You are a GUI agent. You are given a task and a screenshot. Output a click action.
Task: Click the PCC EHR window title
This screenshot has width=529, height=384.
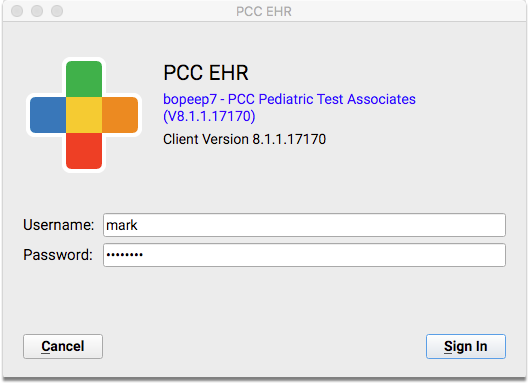click(264, 11)
